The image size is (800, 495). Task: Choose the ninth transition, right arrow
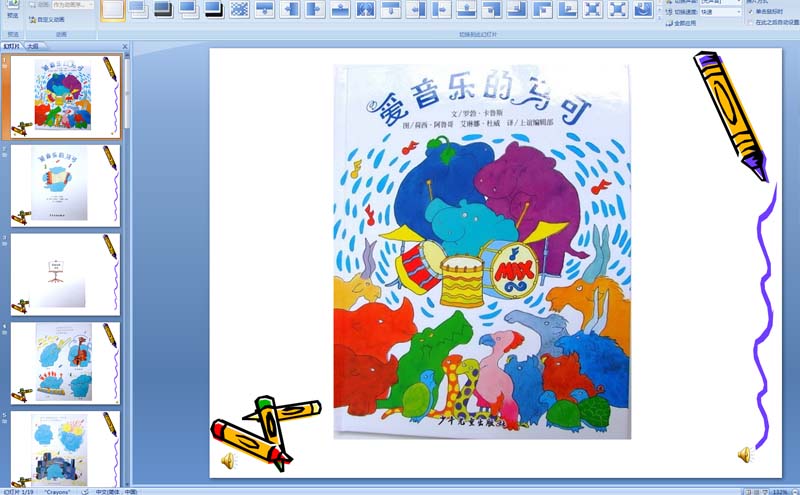pyautogui.click(x=315, y=9)
